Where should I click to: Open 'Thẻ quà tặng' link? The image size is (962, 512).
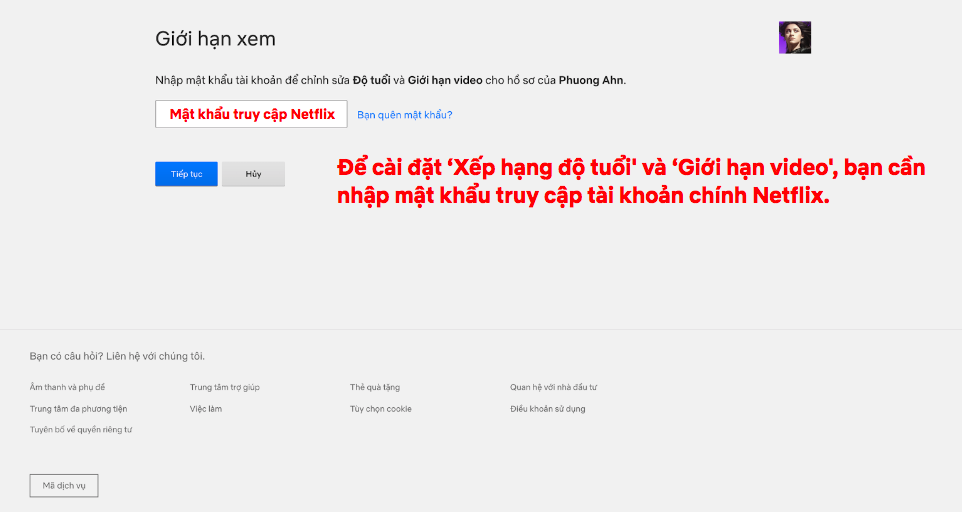point(375,388)
